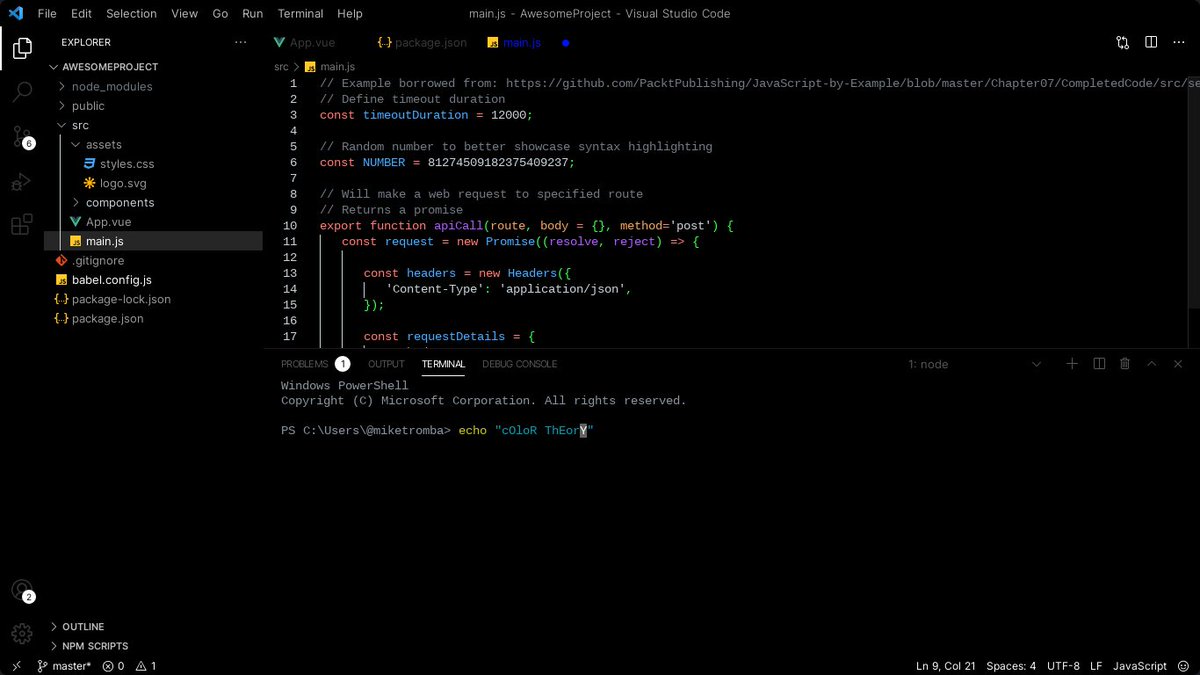Click the master* git branch indicator
Viewport: 1200px width, 675px height.
click(64, 666)
